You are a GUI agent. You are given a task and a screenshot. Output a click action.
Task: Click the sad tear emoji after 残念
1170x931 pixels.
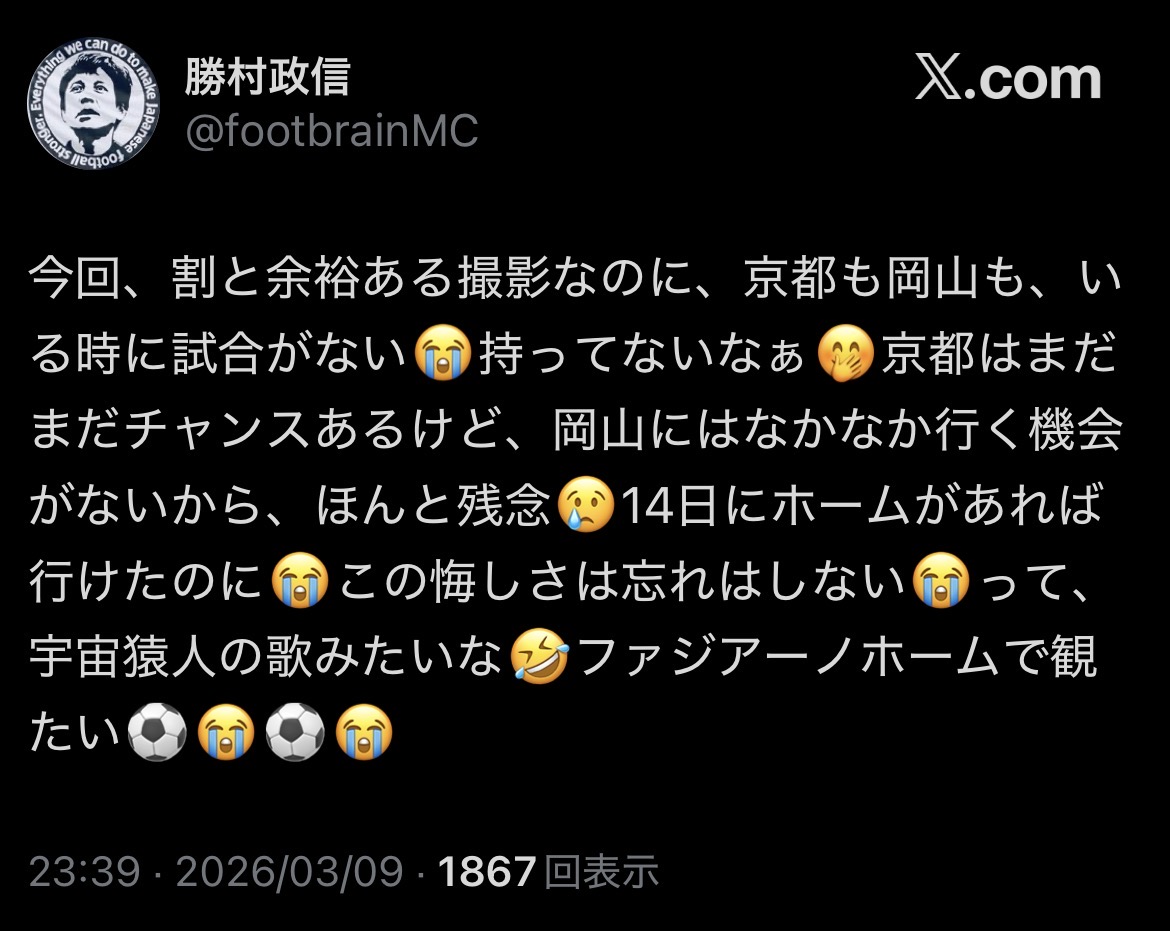586,505
